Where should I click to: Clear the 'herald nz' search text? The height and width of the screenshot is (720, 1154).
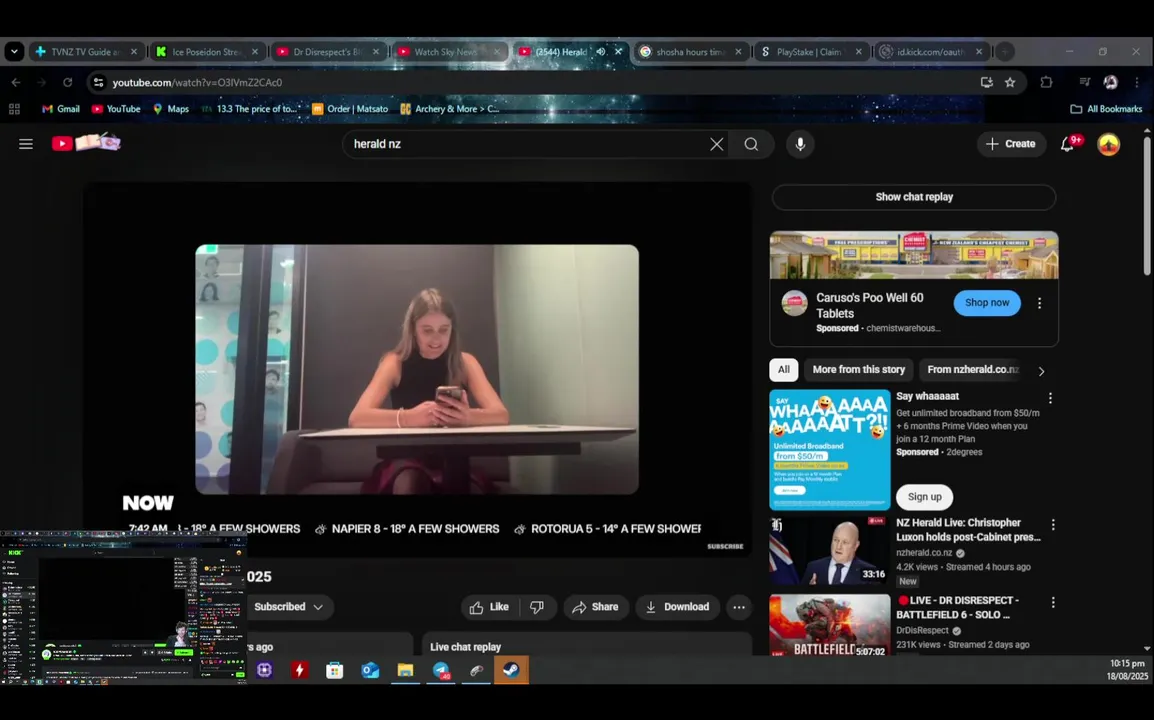(x=716, y=144)
